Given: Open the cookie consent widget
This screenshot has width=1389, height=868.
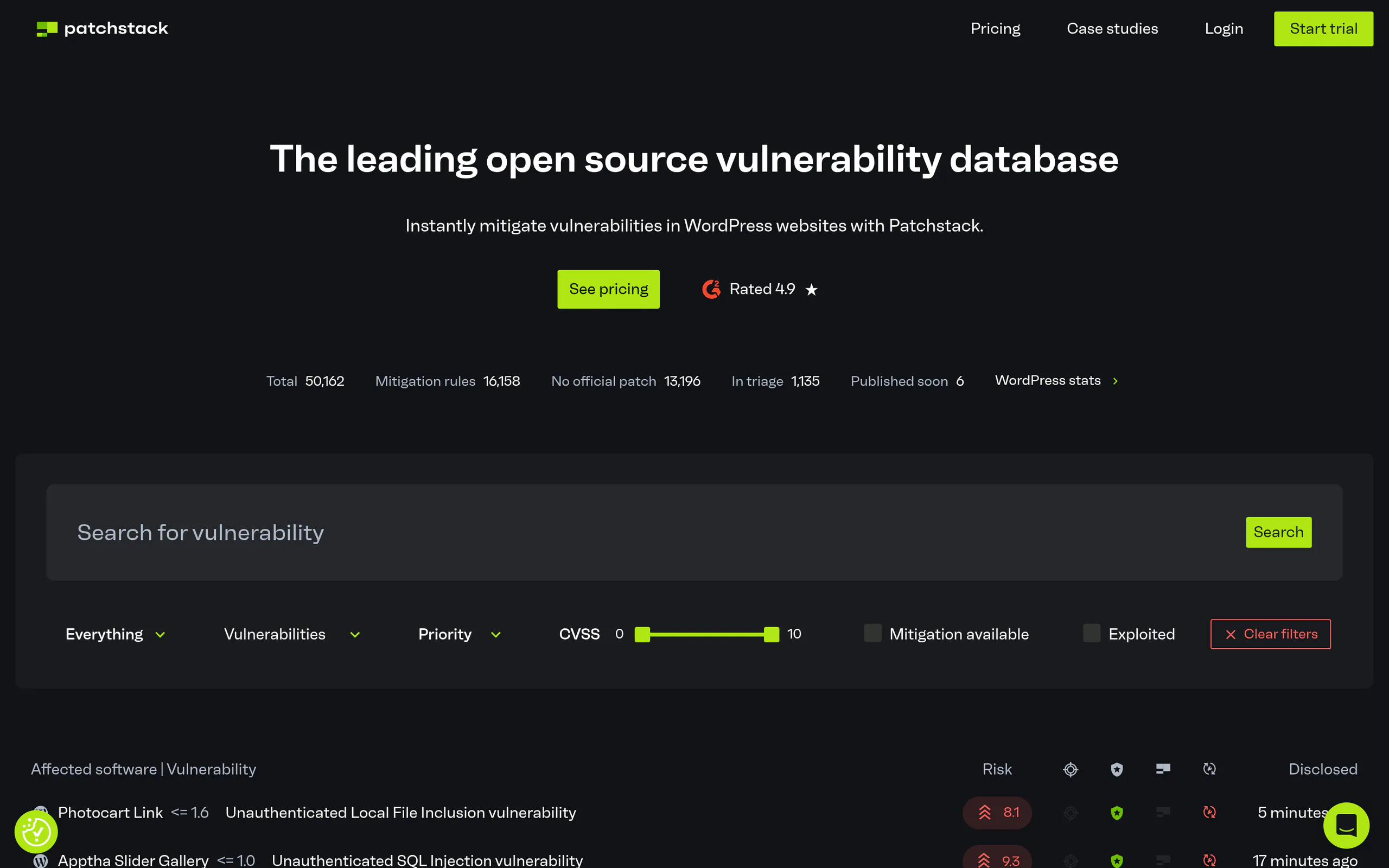Looking at the screenshot, I should pyautogui.click(x=36, y=832).
